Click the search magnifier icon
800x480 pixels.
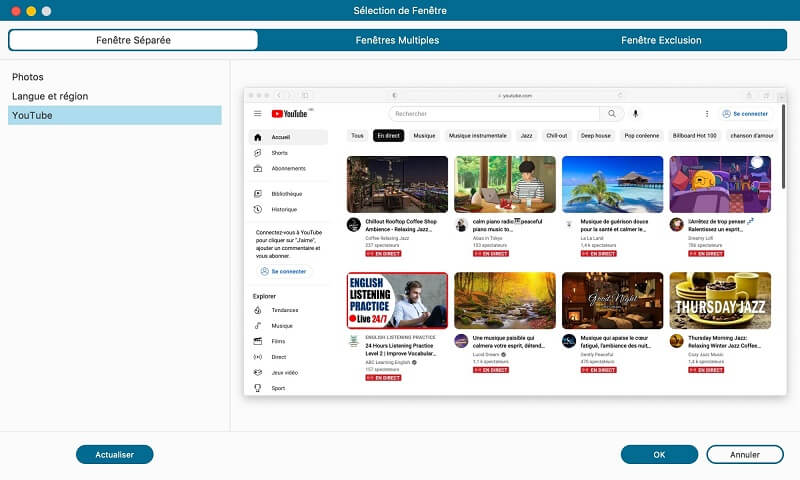(612, 114)
